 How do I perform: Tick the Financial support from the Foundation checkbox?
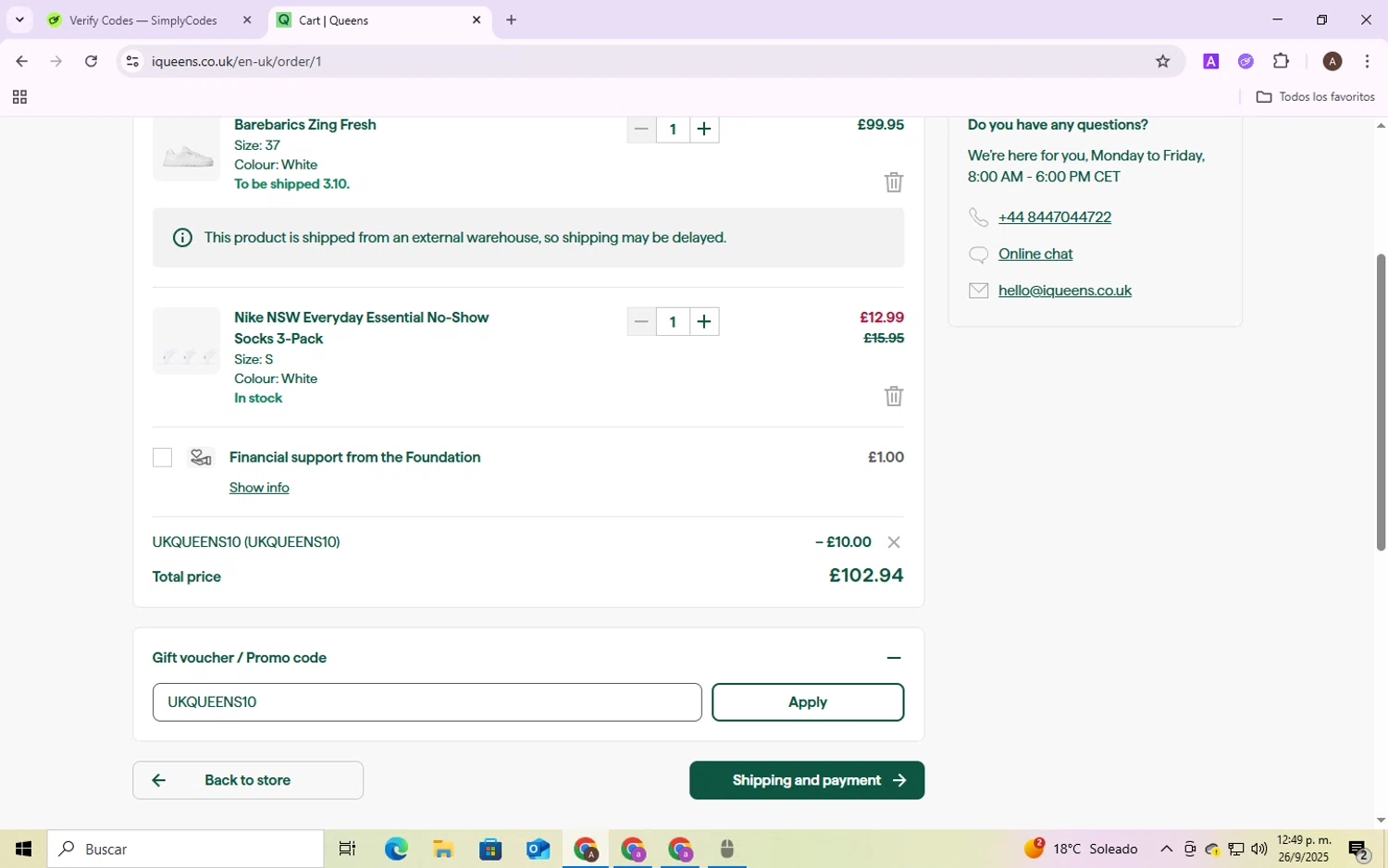tap(163, 458)
